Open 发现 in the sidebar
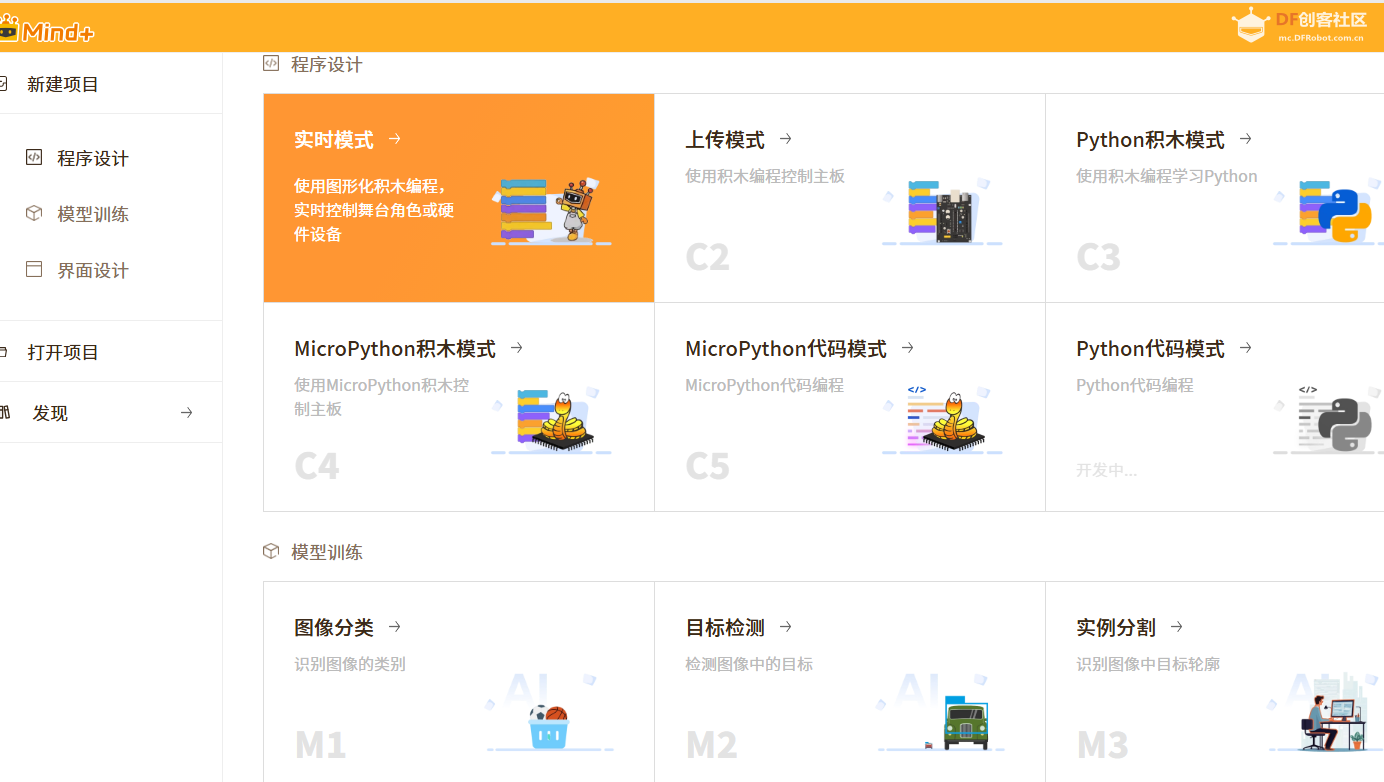1384x782 pixels. (50, 413)
